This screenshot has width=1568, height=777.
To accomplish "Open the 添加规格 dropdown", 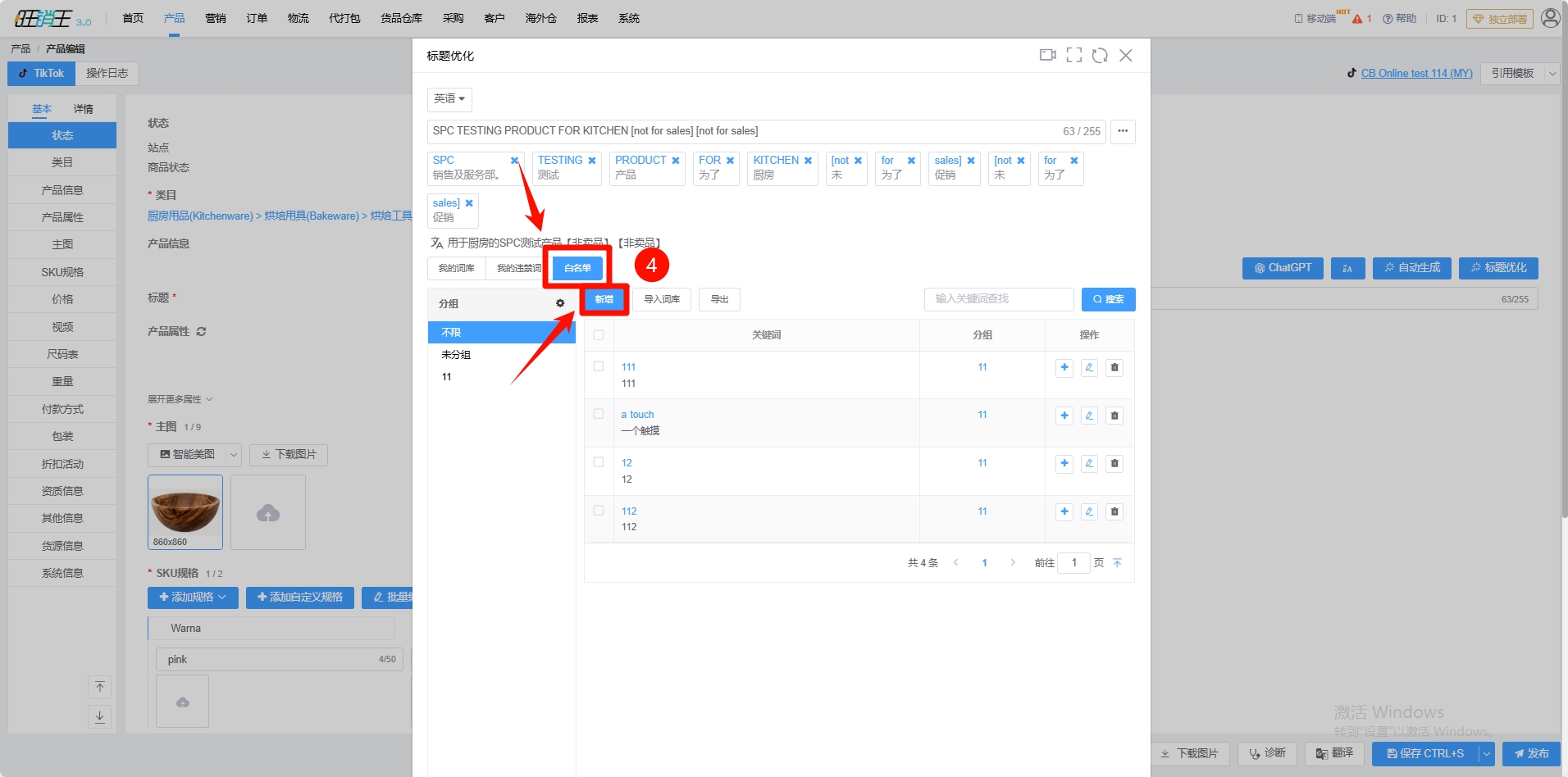I will [x=193, y=598].
